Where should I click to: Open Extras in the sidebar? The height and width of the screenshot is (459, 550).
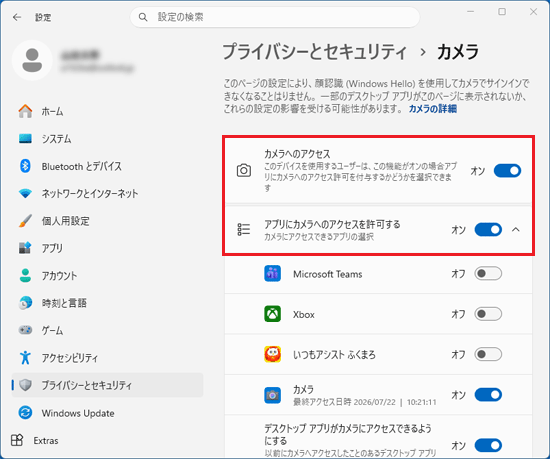[x=35, y=440]
